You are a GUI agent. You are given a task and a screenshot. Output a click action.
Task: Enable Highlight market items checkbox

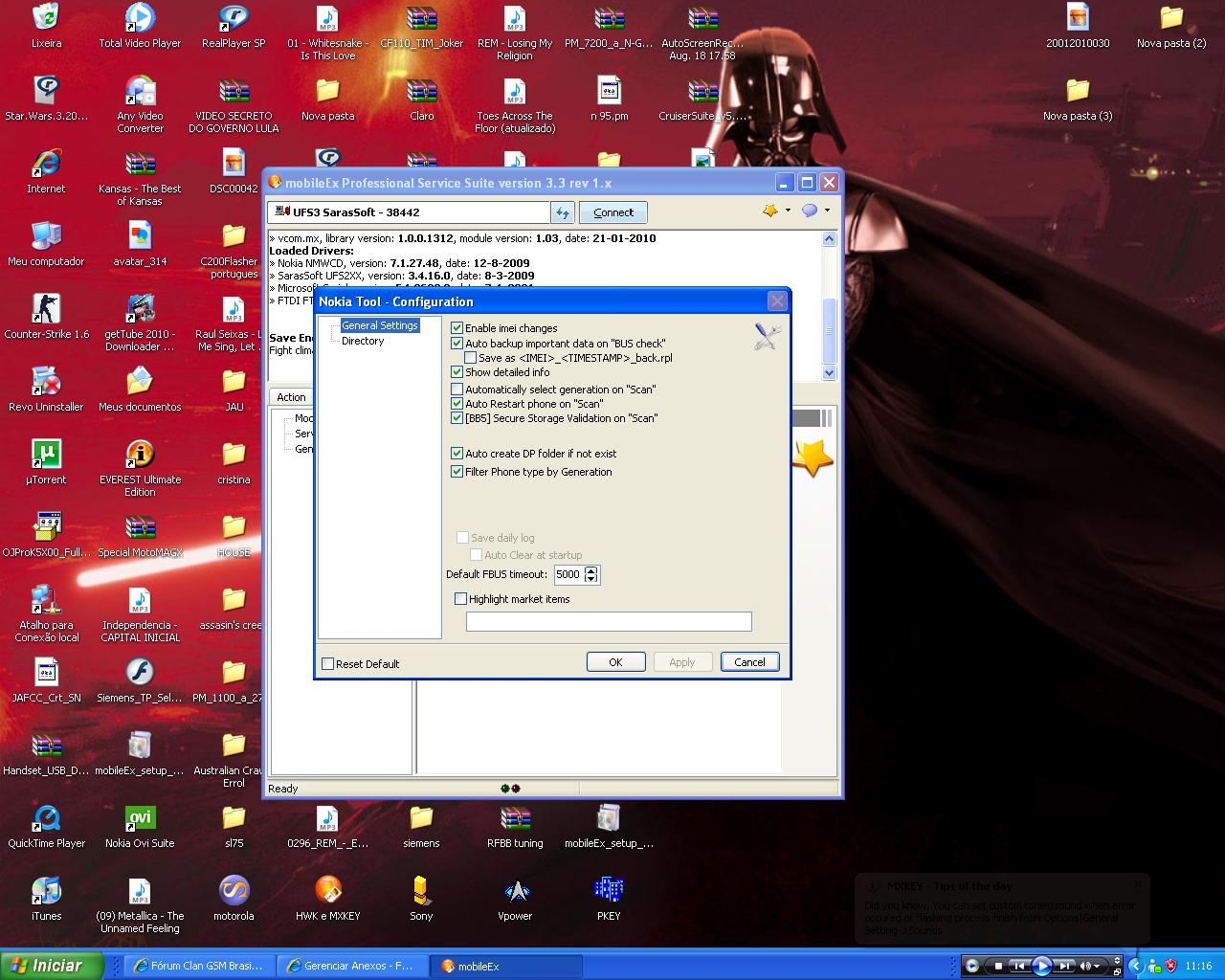pos(461,599)
